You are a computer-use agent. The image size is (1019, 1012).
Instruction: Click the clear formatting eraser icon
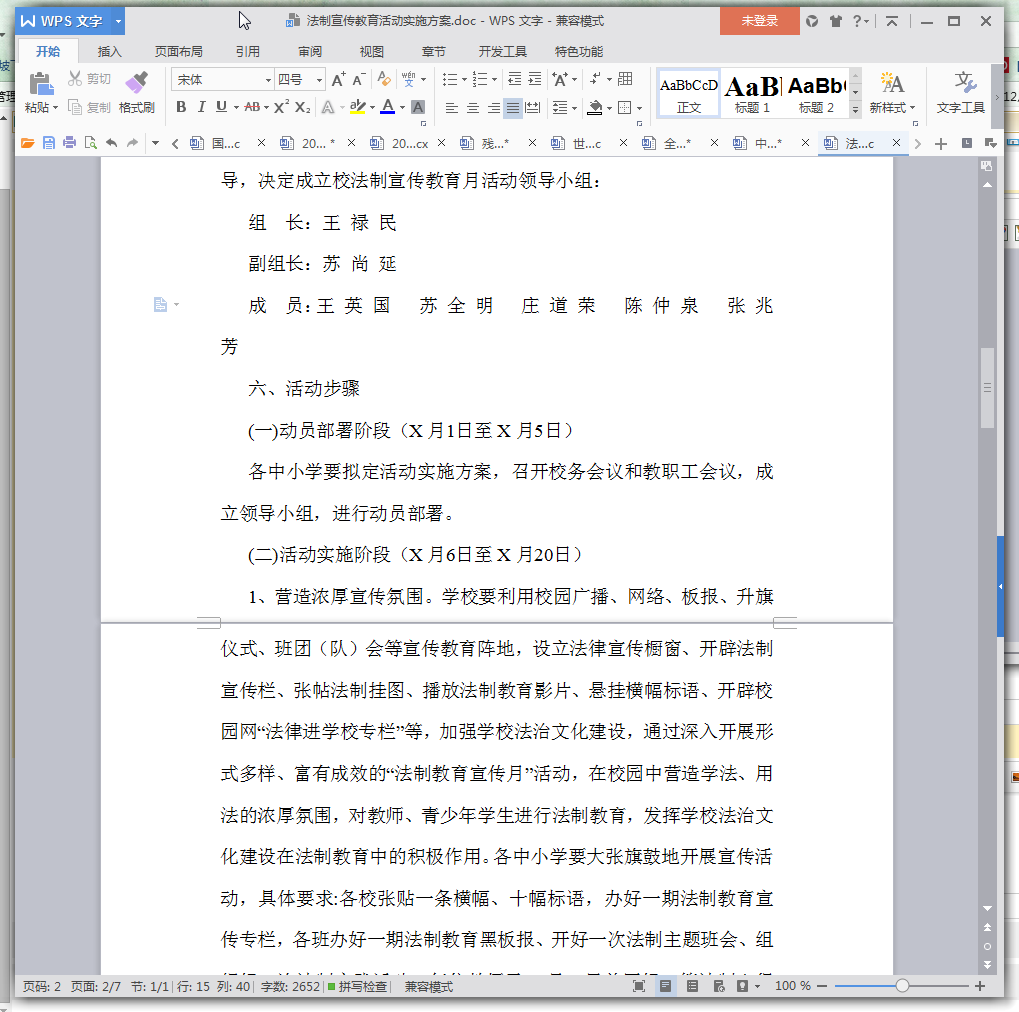tap(384, 79)
